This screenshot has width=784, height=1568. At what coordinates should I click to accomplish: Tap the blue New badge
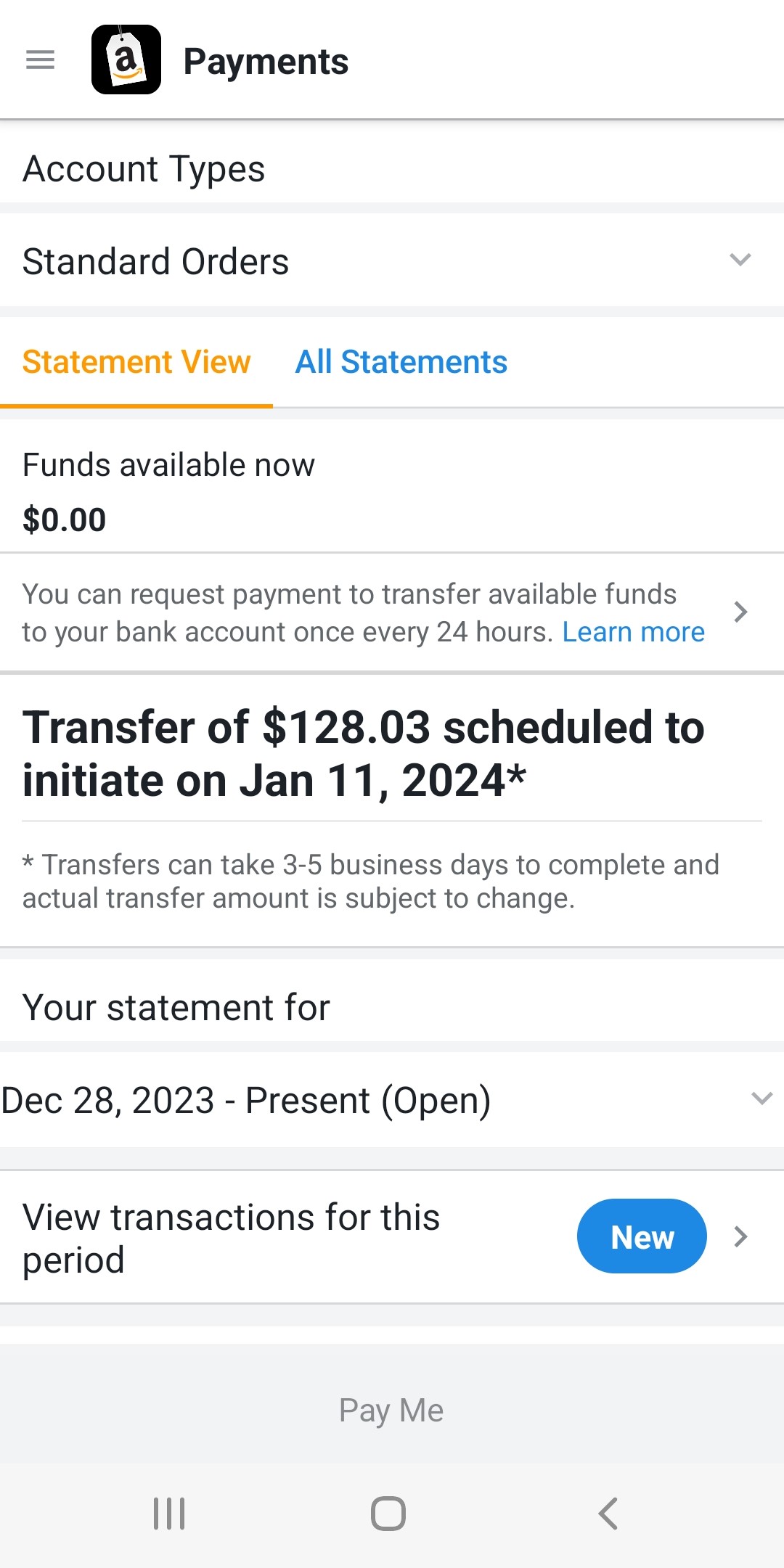click(642, 1236)
